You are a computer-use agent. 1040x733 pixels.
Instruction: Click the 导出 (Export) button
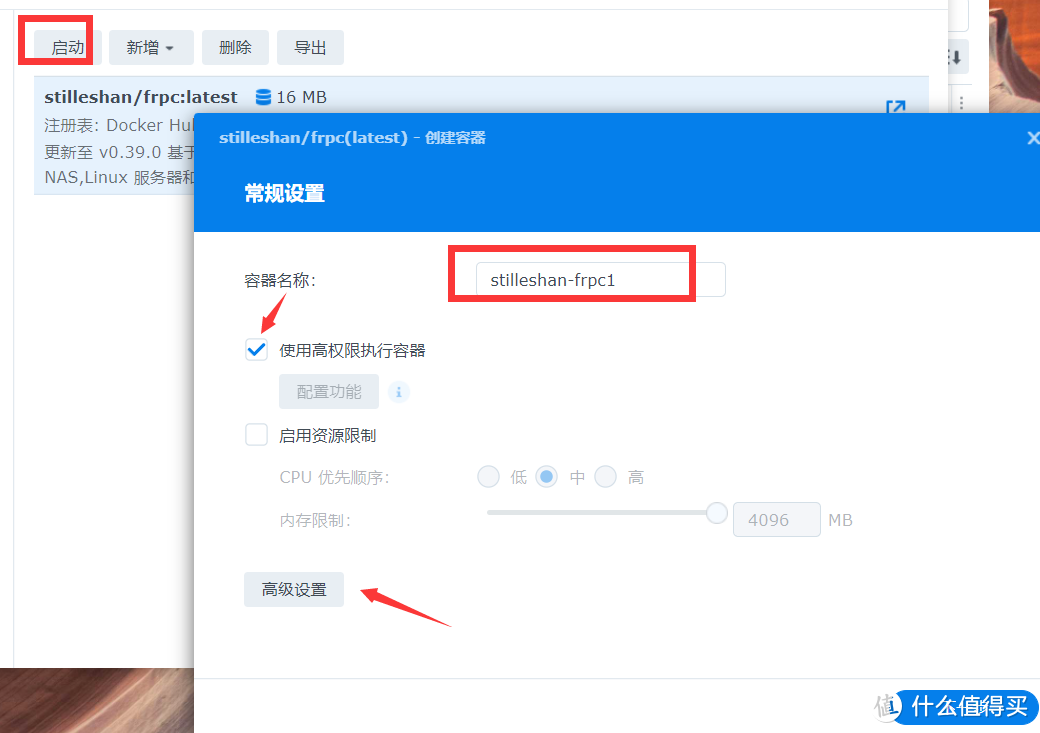point(310,48)
